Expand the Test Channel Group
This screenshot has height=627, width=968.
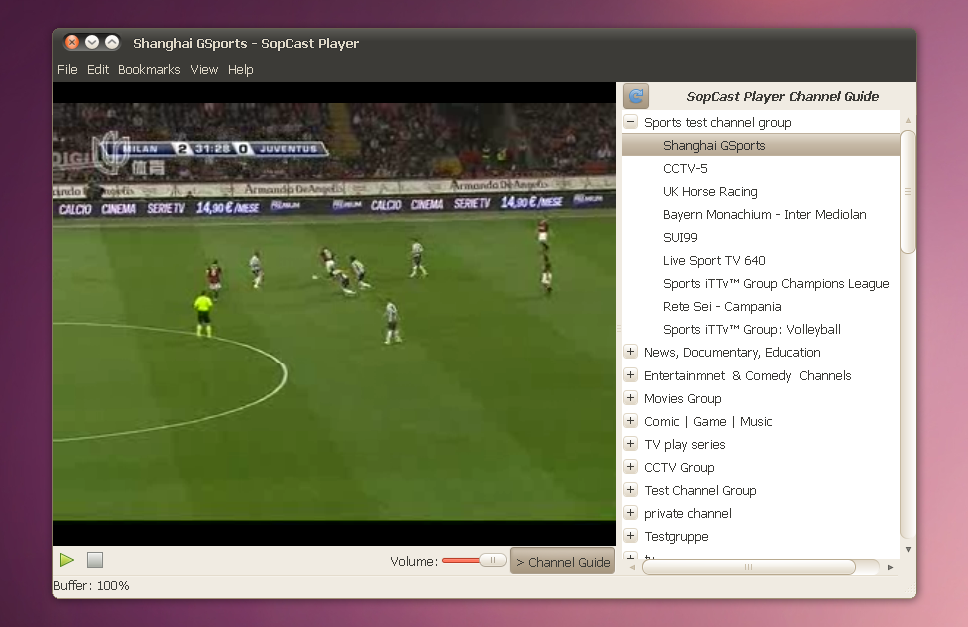point(630,489)
